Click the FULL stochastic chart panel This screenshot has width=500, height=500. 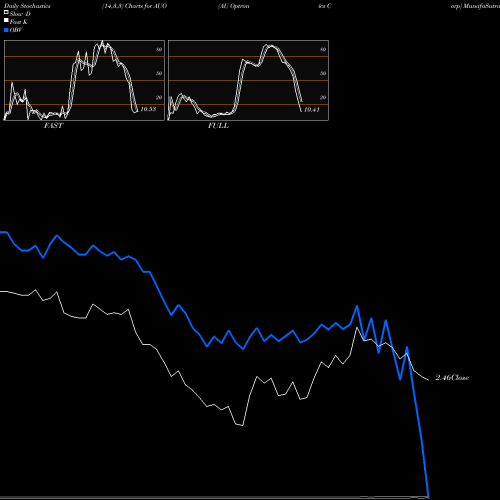click(248, 80)
